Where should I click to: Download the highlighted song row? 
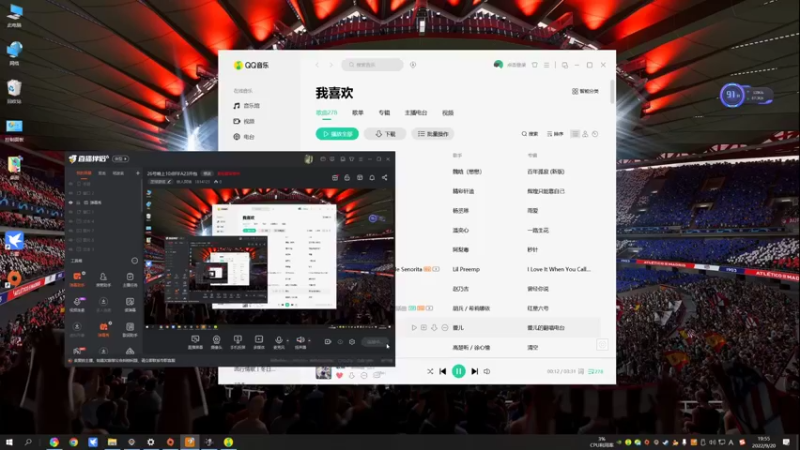434,328
